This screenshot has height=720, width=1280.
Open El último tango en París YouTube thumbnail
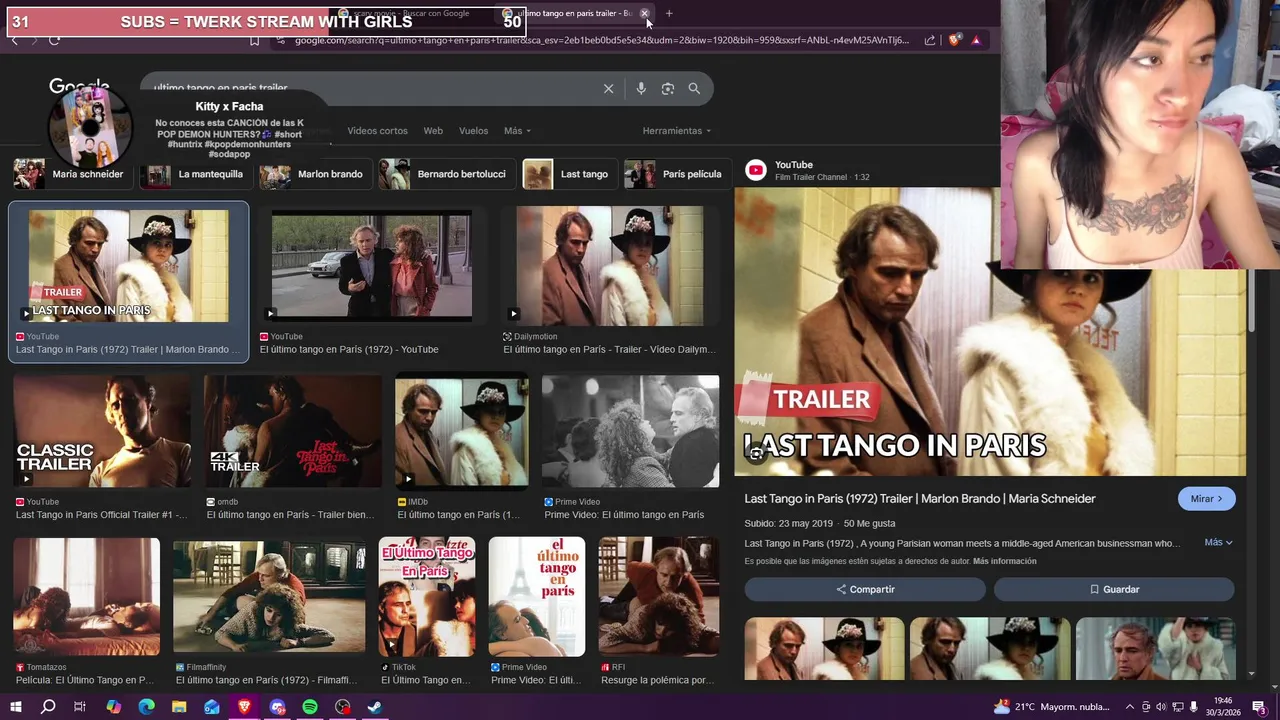(371, 266)
